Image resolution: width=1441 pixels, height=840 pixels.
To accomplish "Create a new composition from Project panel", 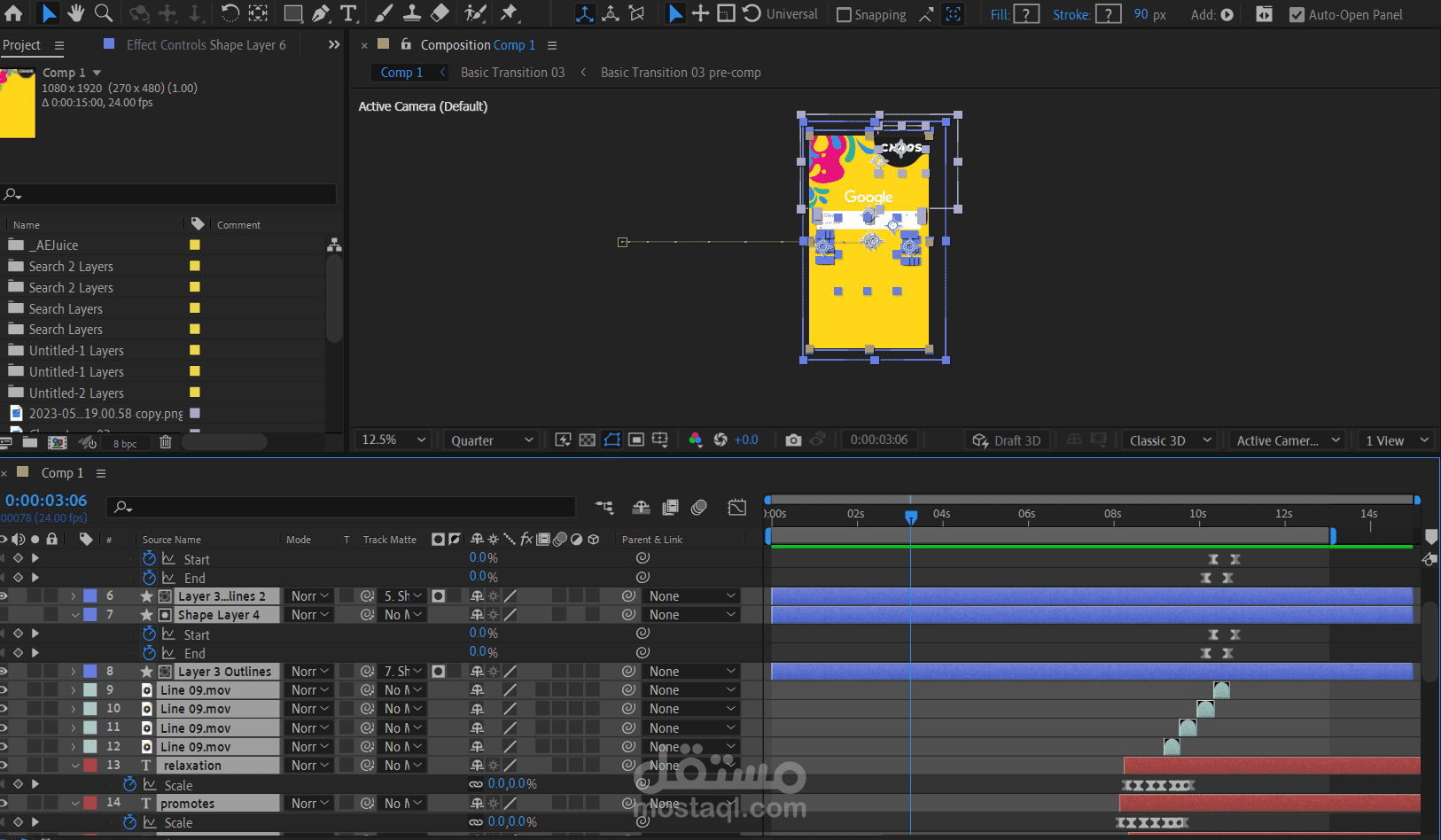I will tap(58, 442).
